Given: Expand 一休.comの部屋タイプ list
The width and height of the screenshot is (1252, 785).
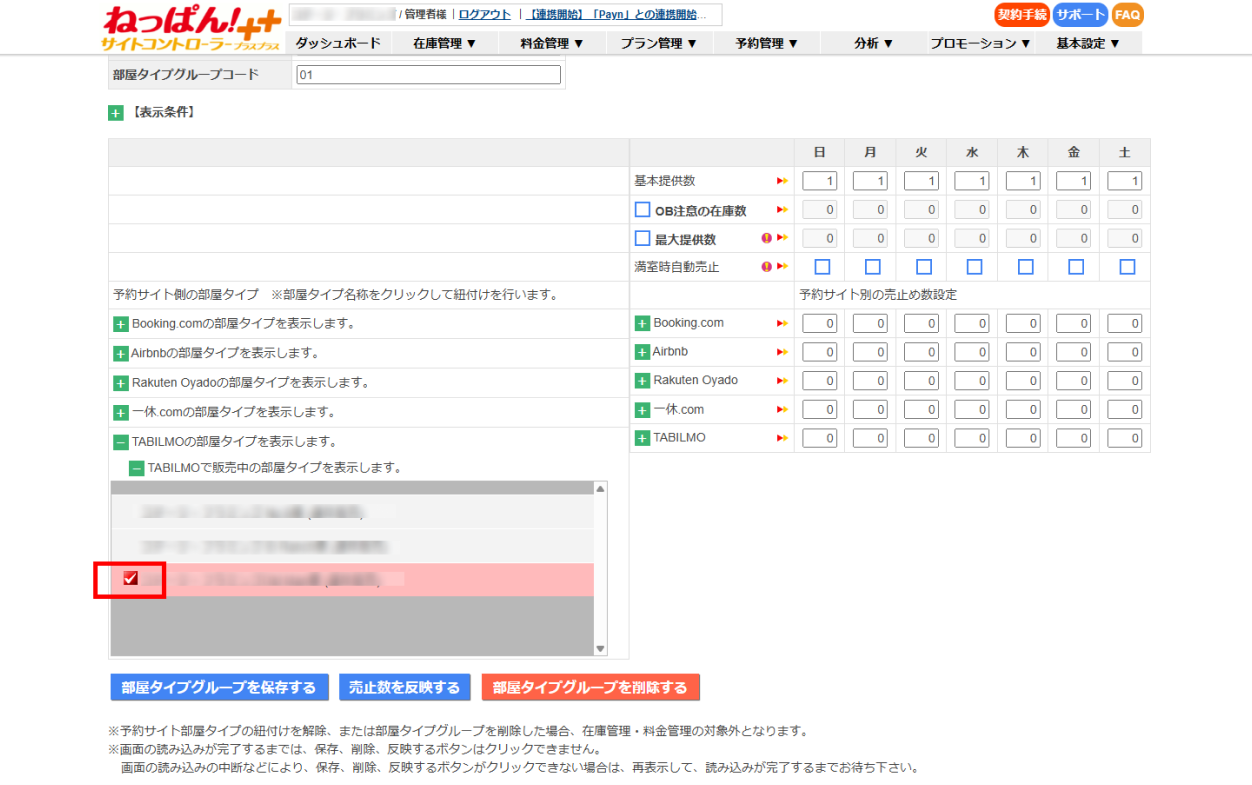Looking at the screenshot, I should click(120, 412).
